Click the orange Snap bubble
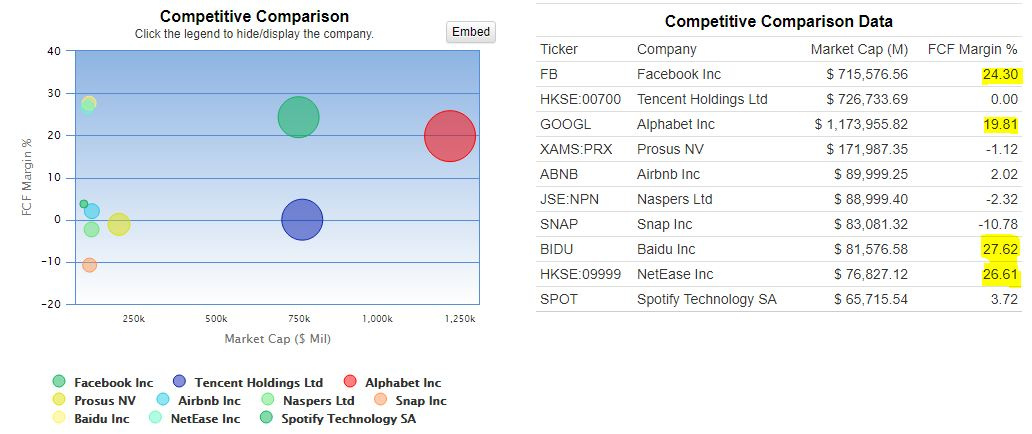1032x434 pixels. click(90, 265)
